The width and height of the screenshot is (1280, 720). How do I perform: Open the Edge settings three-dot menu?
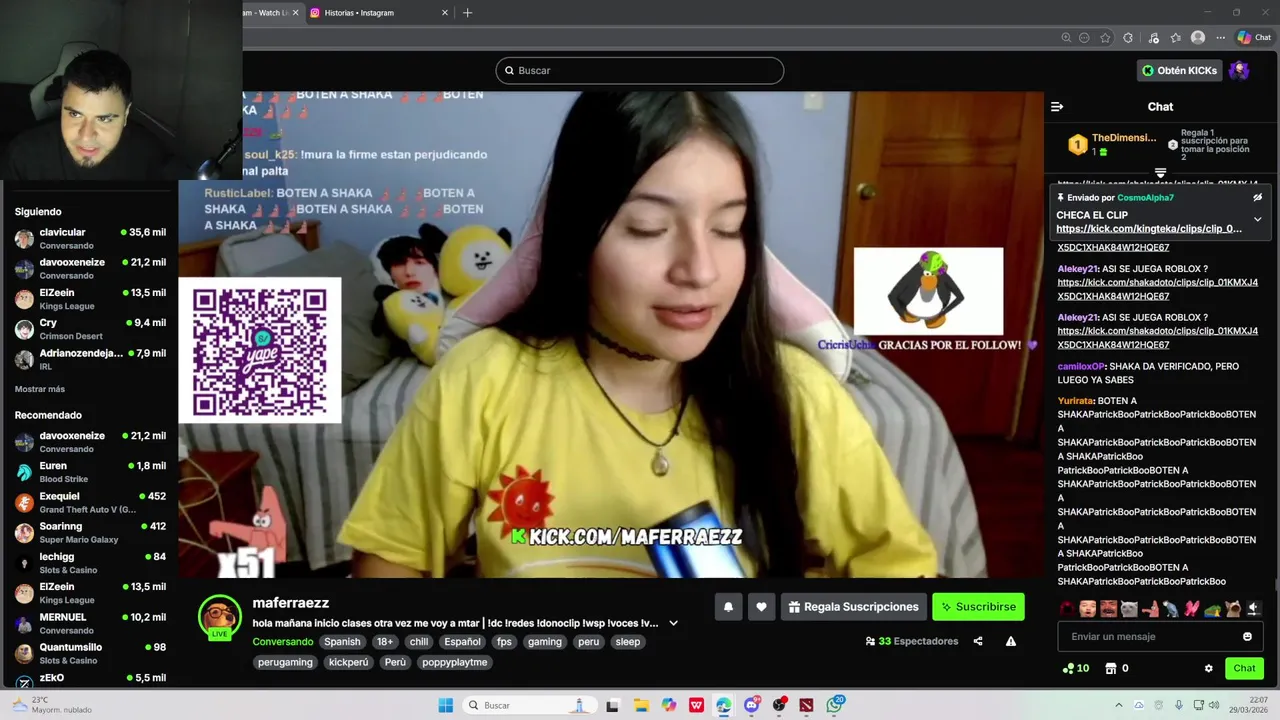point(1220,38)
